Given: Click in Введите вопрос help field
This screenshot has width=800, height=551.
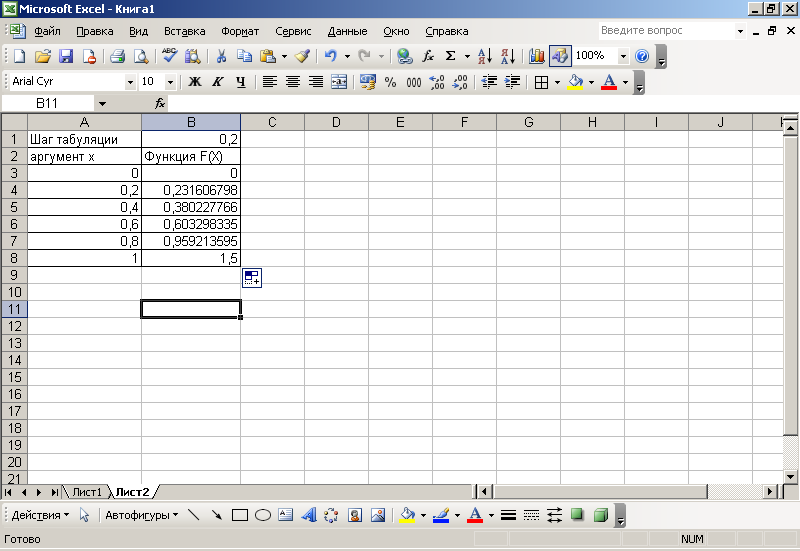Looking at the screenshot, I should (x=667, y=31).
